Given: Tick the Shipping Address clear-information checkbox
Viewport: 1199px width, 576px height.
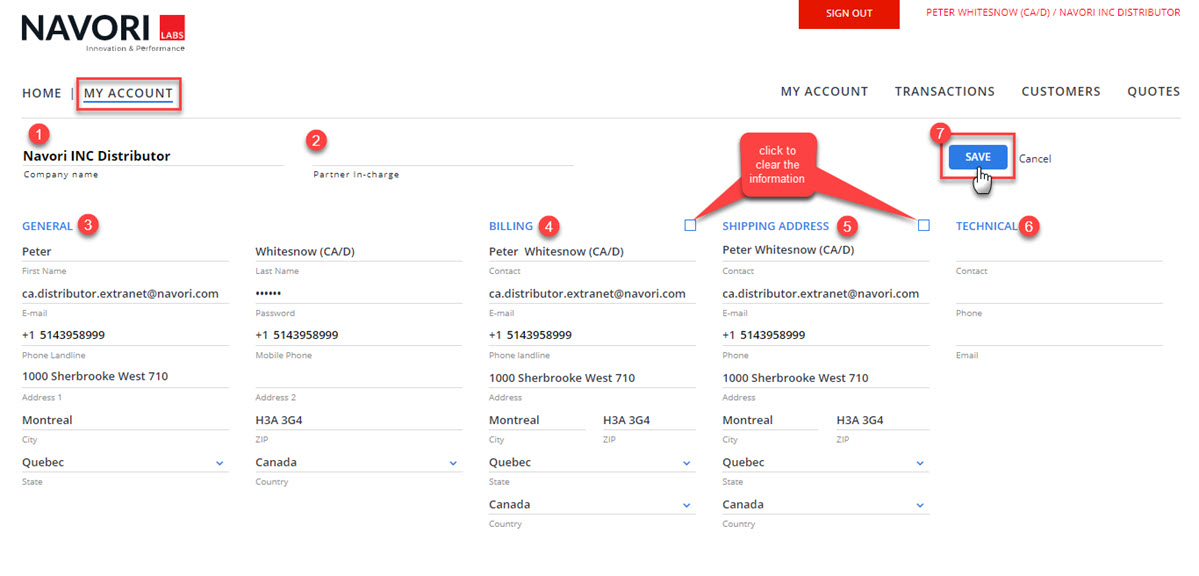Looking at the screenshot, I should (923, 226).
